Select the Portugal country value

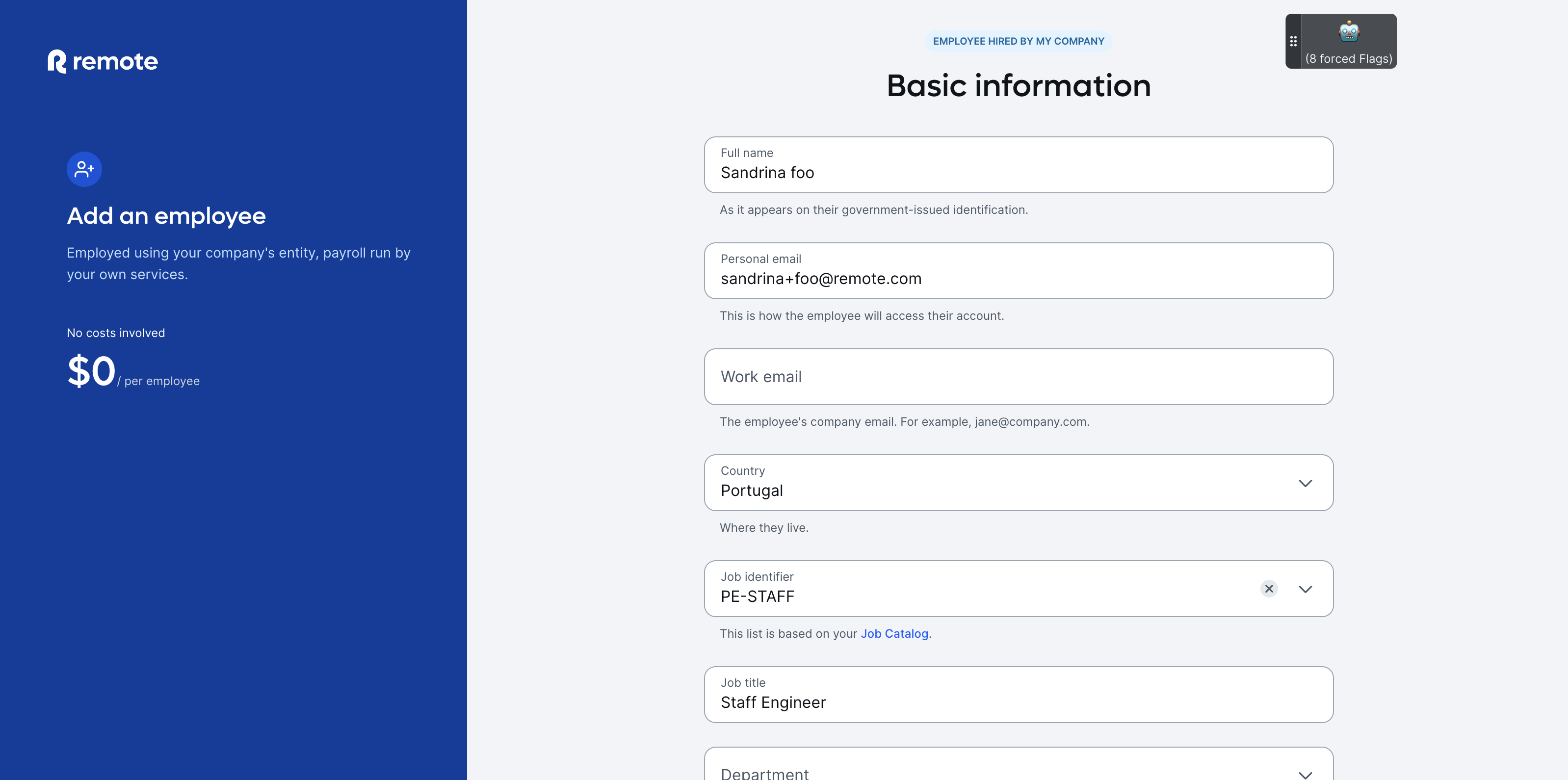pos(751,491)
